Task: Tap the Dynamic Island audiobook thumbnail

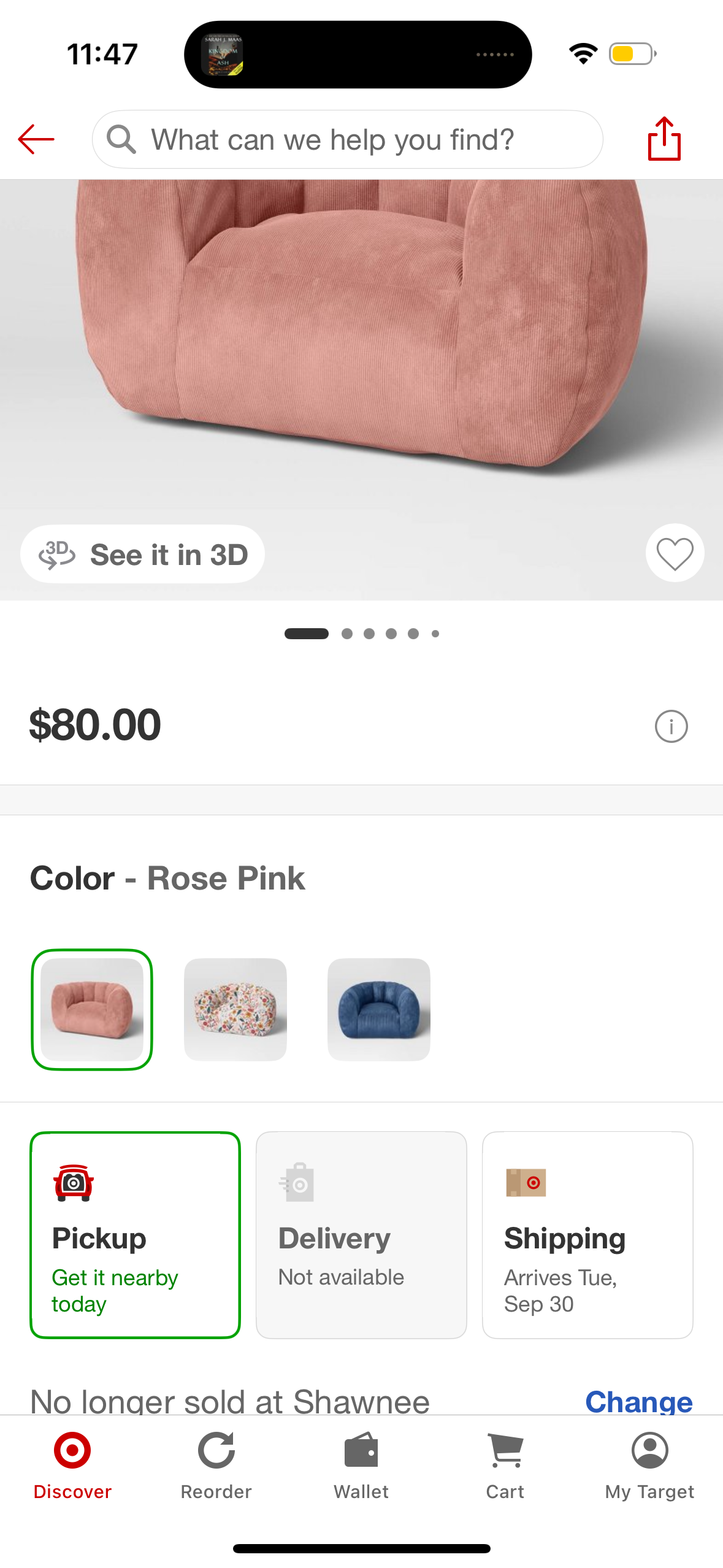Action: coord(223,55)
